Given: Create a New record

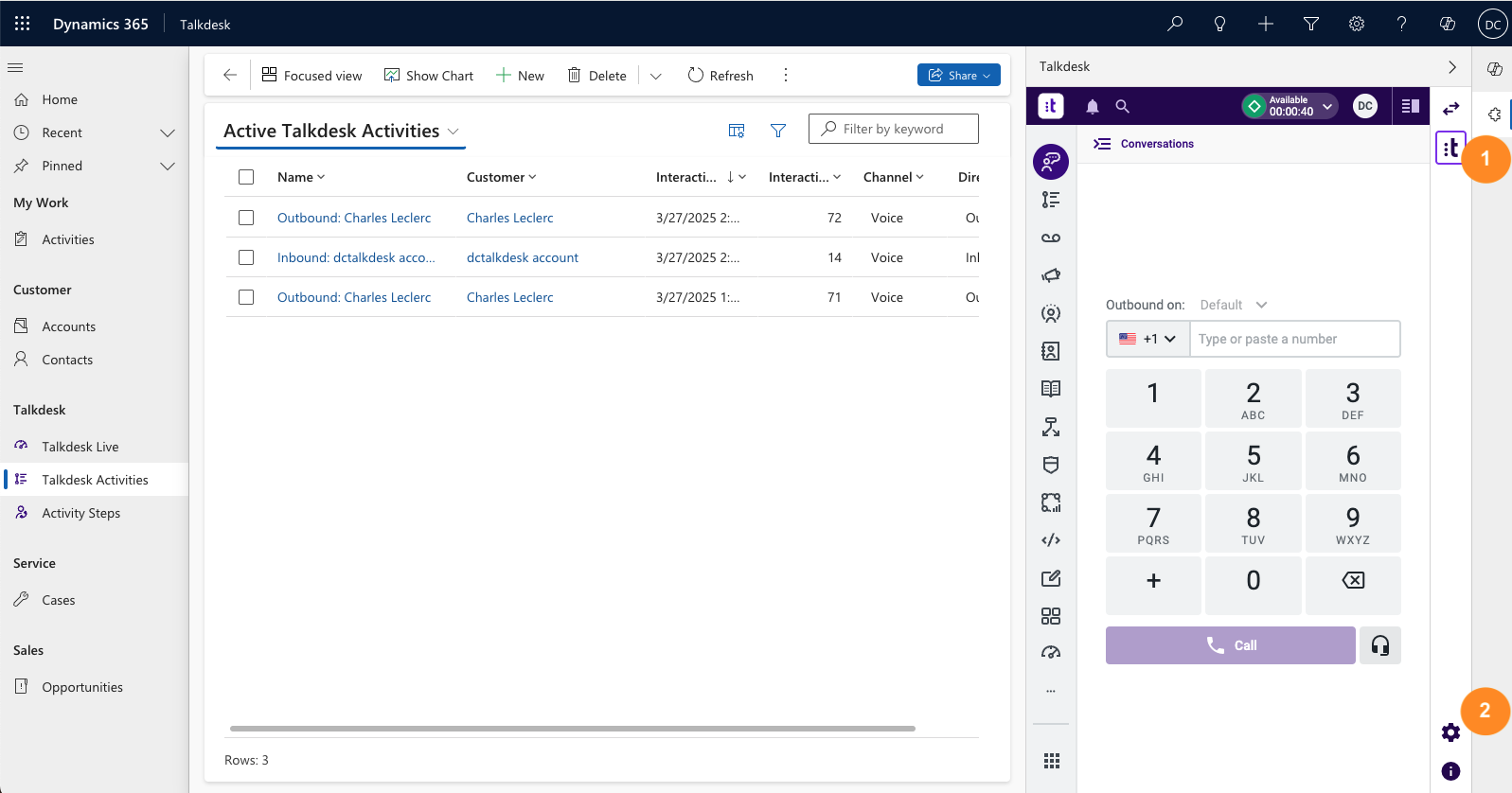Looking at the screenshot, I should 520,76.
